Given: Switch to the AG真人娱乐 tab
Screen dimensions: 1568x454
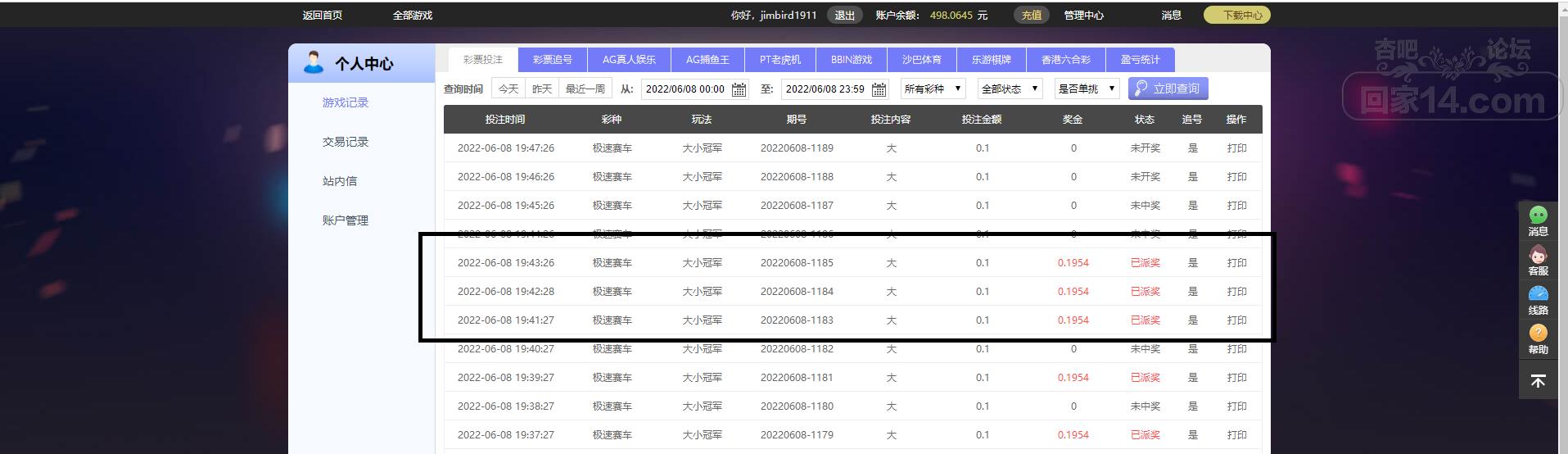Looking at the screenshot, I should pos(629,60).
